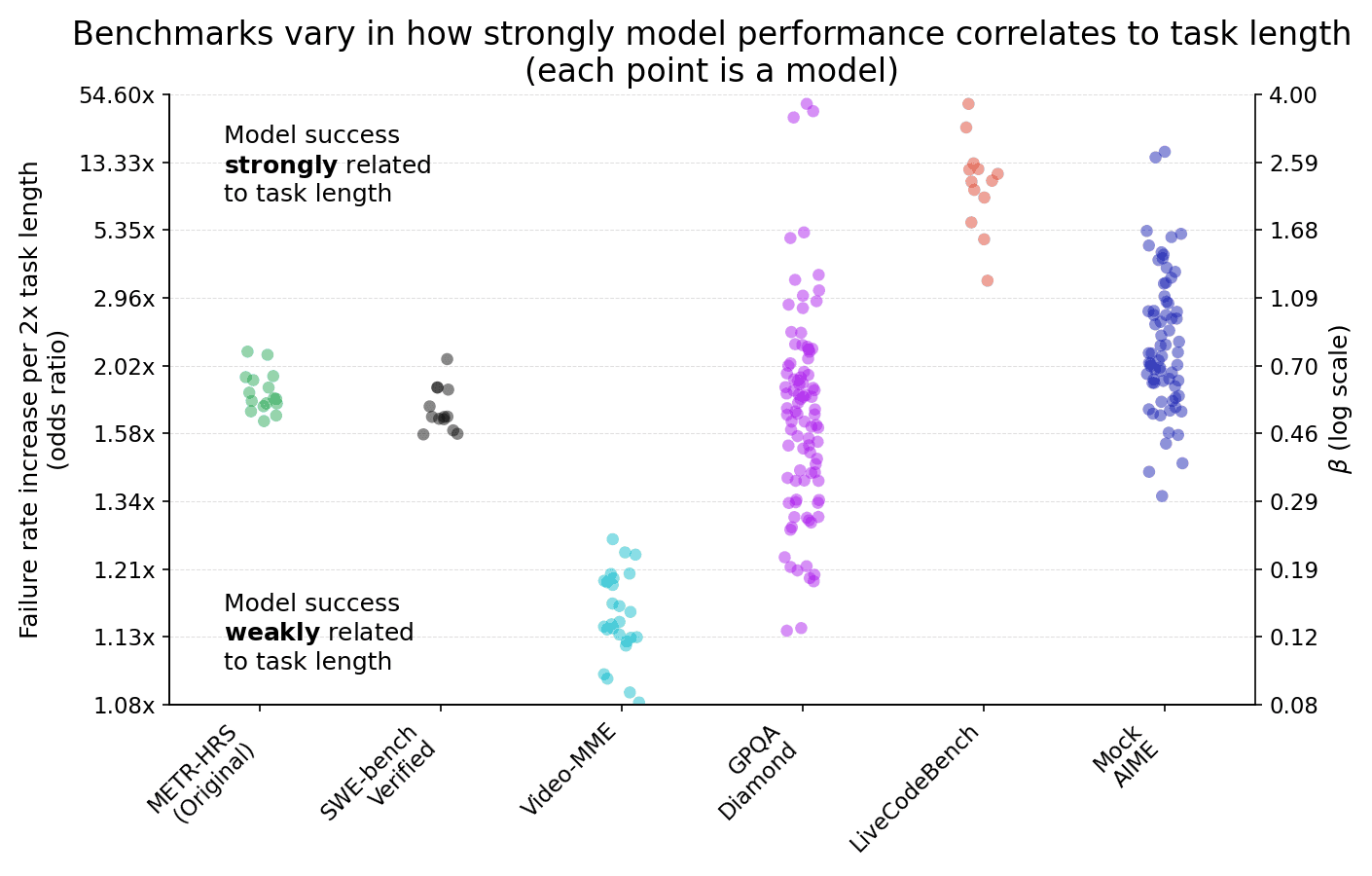Viewport: 1372px width, 876px height.
Task: Select the METR-HRS (Original) axis label
Action: (202, 773)
